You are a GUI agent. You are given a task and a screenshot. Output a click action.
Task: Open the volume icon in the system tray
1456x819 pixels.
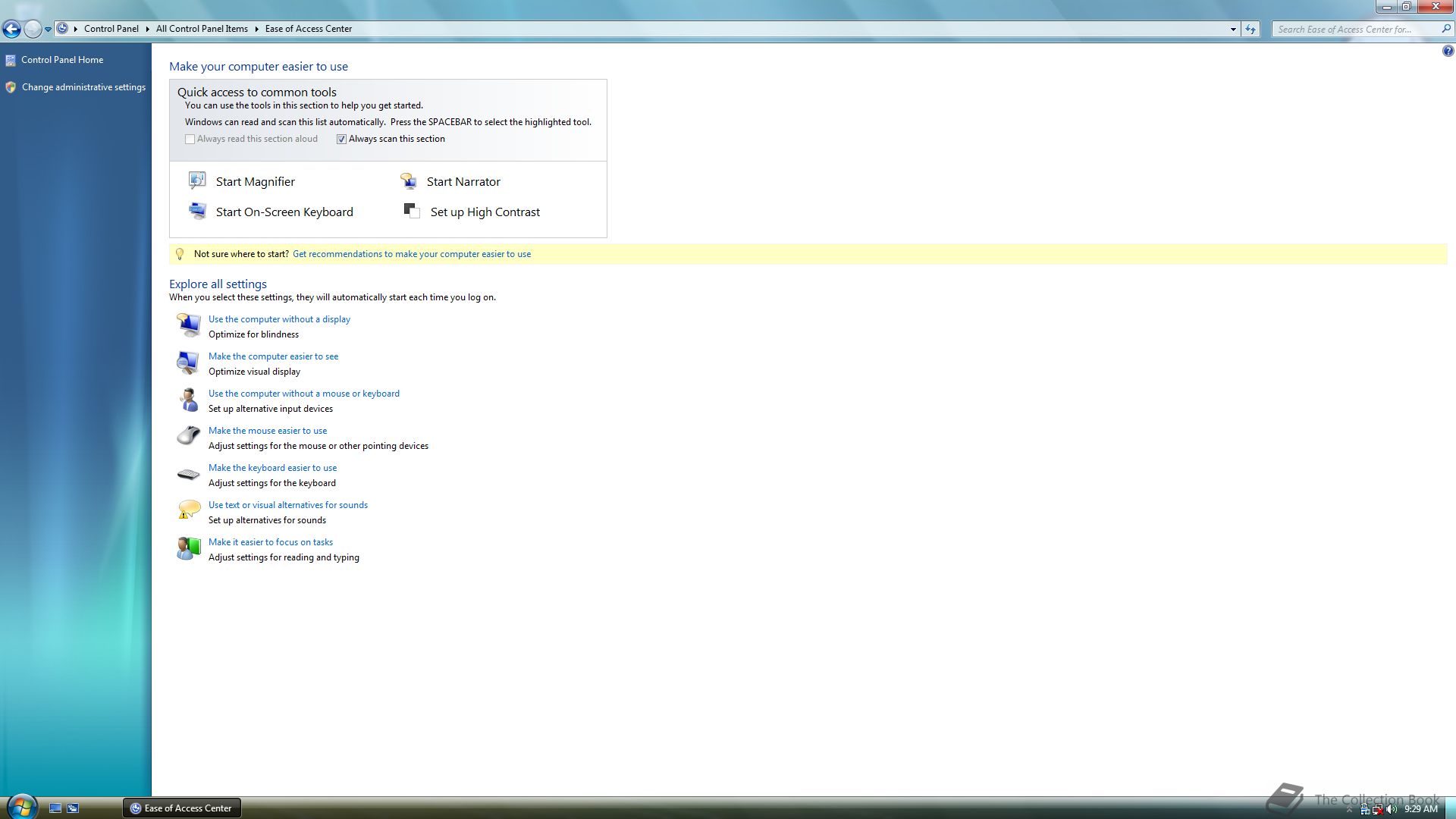tap(1391, 809)
